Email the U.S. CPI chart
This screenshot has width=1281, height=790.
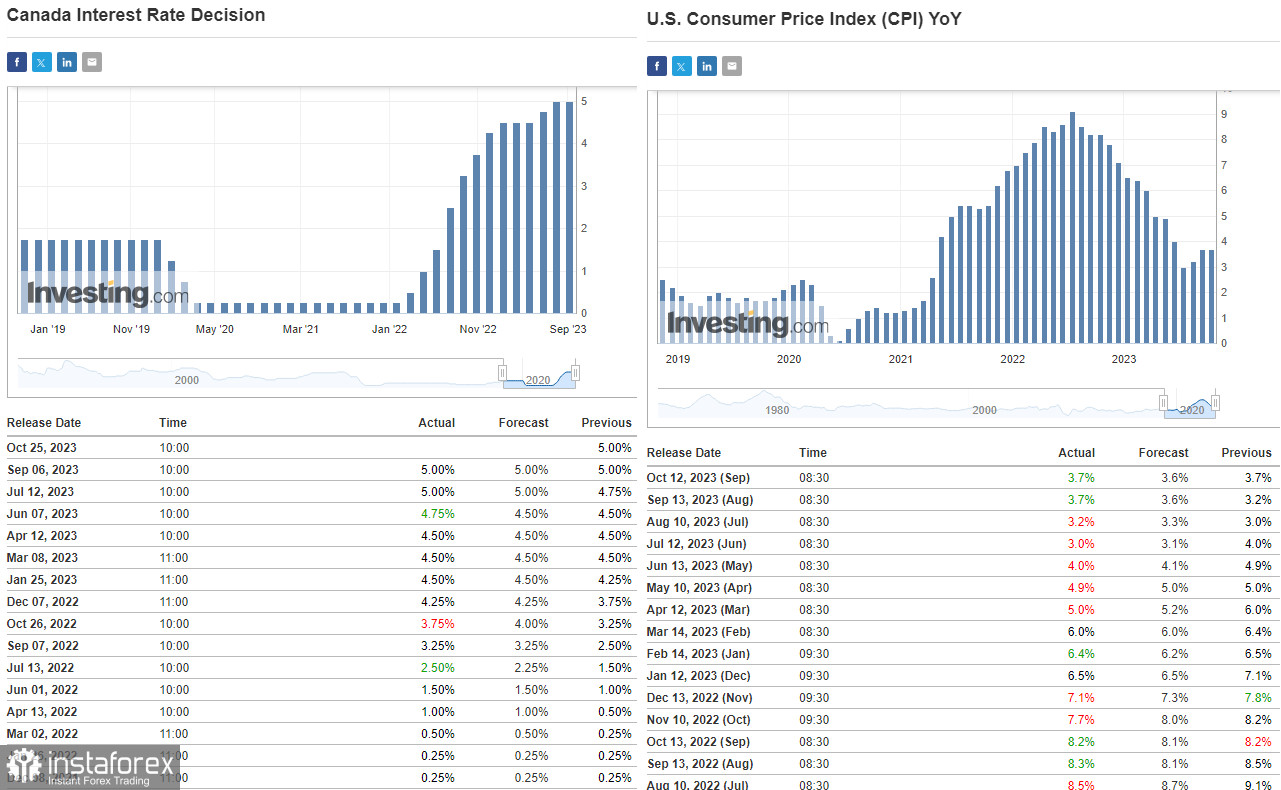(732, 67)
